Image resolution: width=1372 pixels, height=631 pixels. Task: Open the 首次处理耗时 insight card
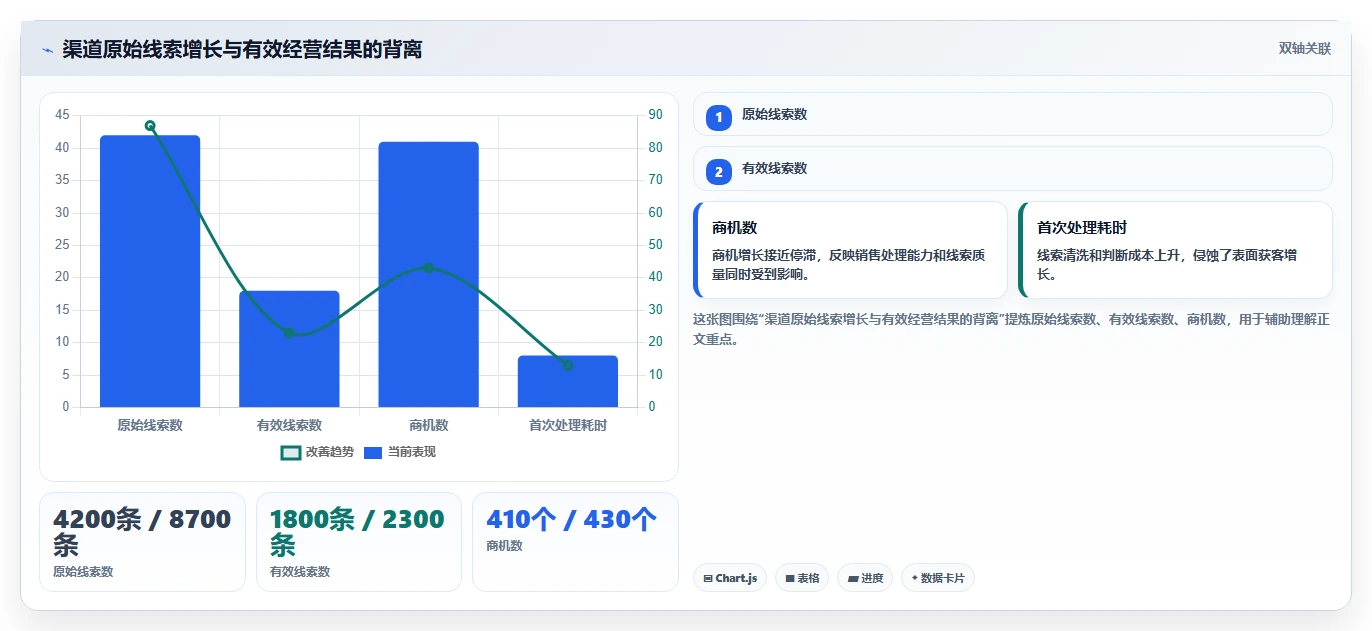[x=1175, y=250]
